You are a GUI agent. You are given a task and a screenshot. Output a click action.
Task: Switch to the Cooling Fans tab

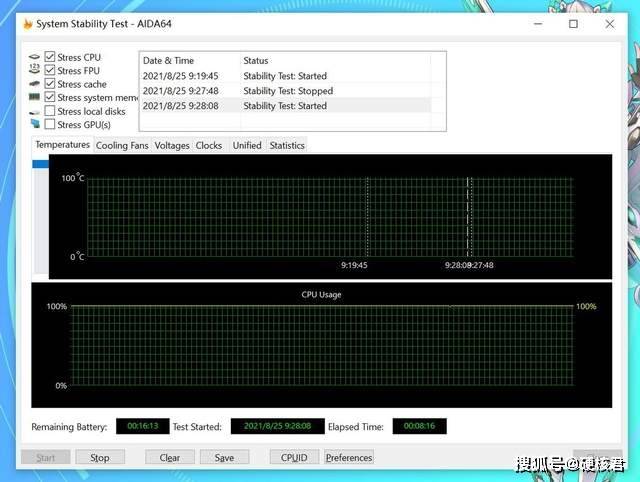[x=122, y=146]
